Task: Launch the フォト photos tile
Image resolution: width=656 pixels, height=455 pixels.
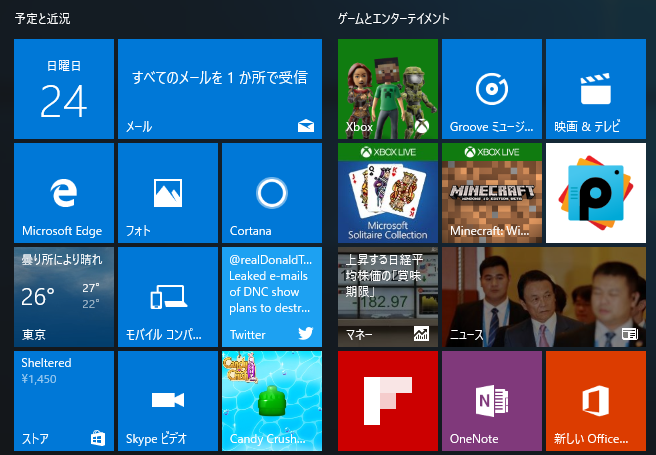Action: coord(168,193)
